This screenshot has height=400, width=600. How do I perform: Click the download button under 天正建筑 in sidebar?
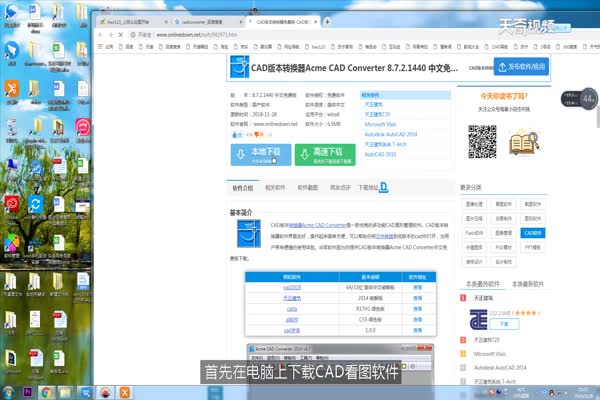(504, 324)
